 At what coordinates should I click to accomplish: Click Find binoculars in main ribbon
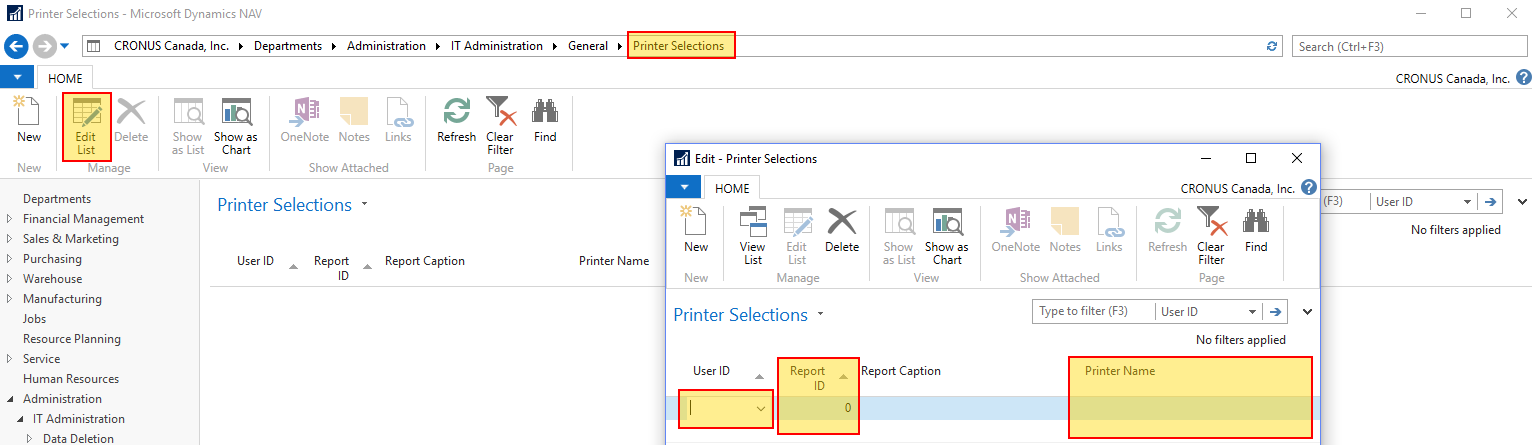point(545,120)
